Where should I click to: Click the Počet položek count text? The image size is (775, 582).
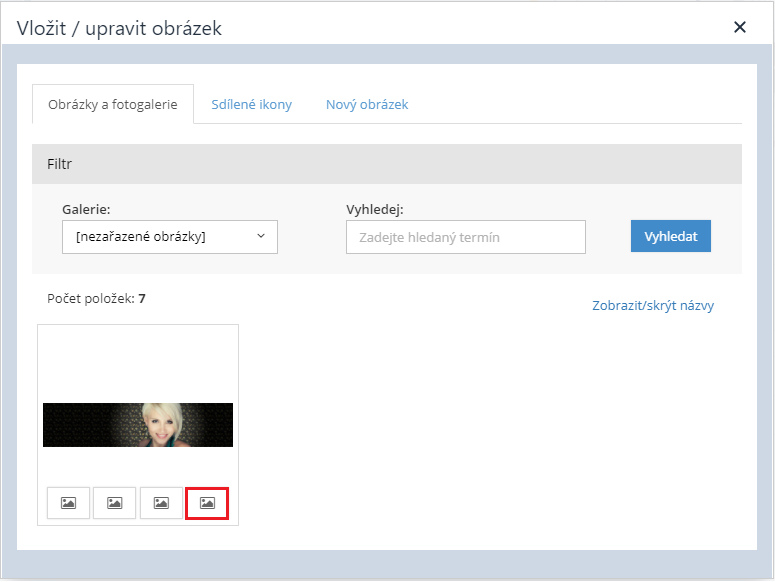pos(96,298)
